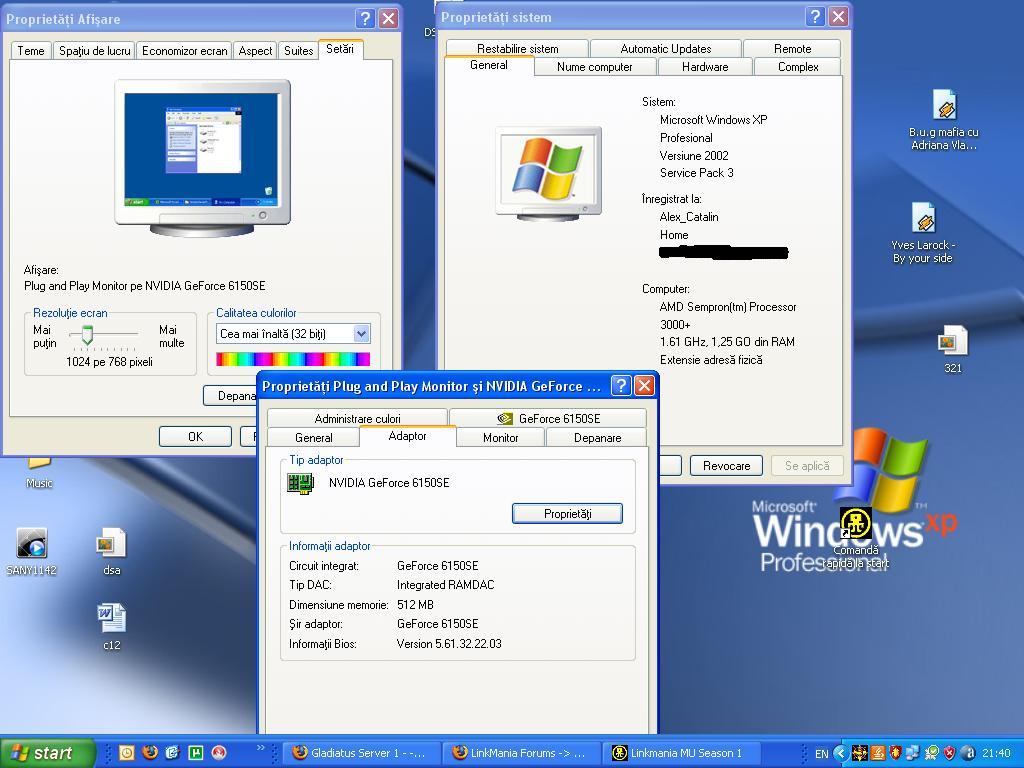1024x768 pixels.
Task: Click the color spectrum bar
Action: [x=293, y=359]
